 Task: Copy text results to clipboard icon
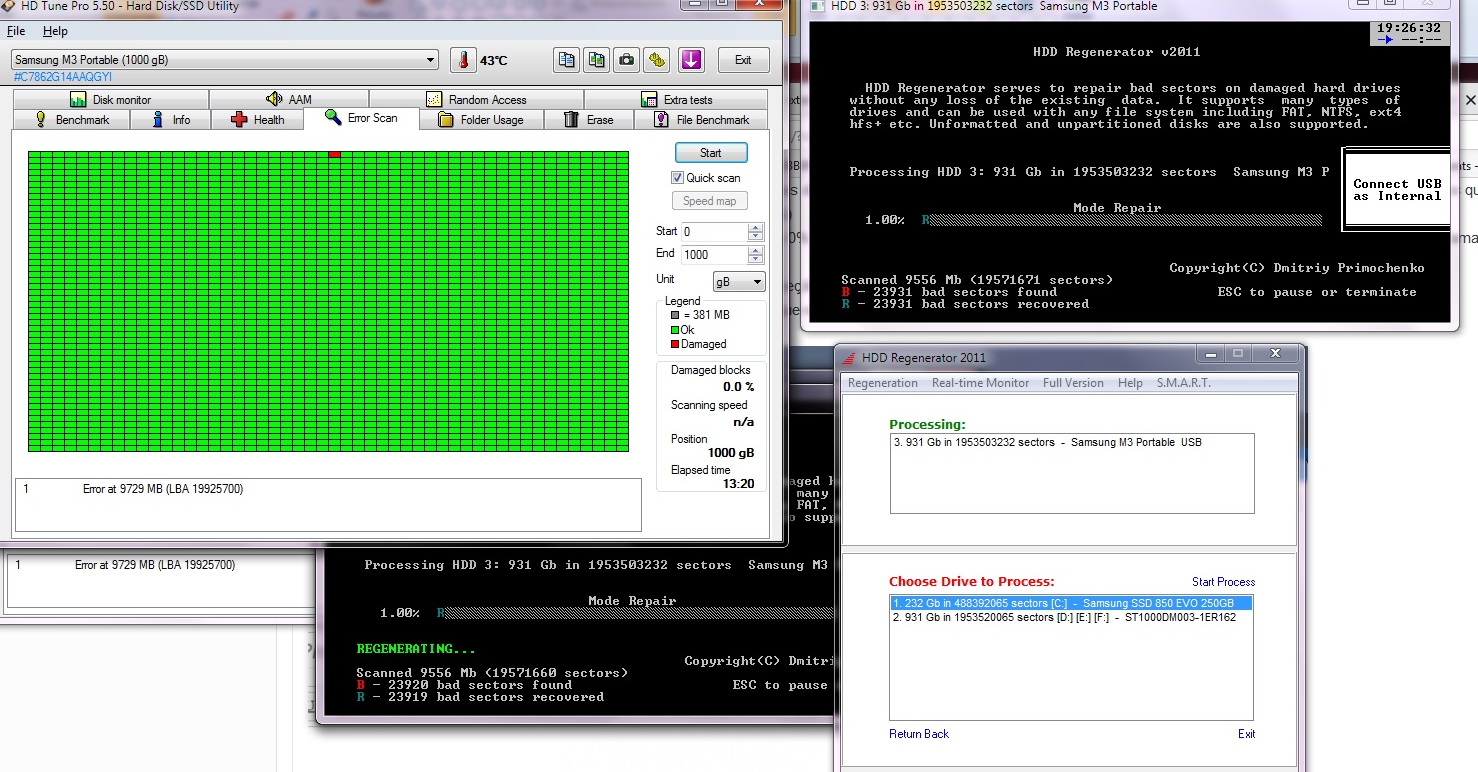tap(567, 60)
